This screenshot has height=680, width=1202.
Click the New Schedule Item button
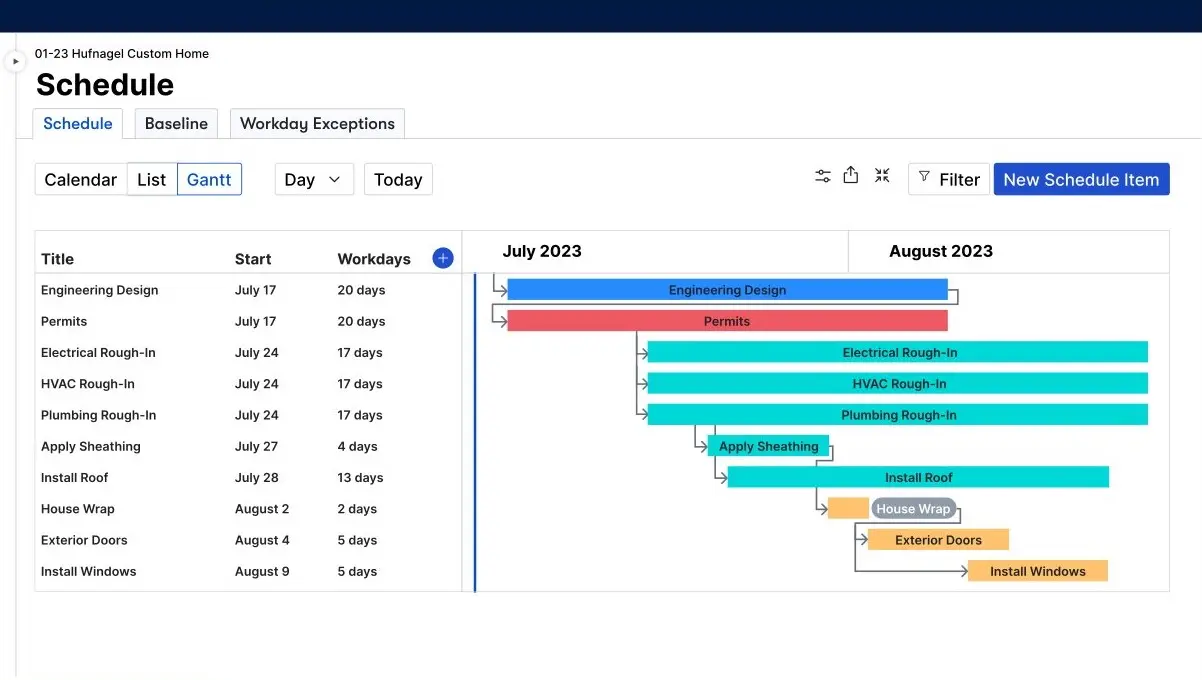click(1081, 179)
